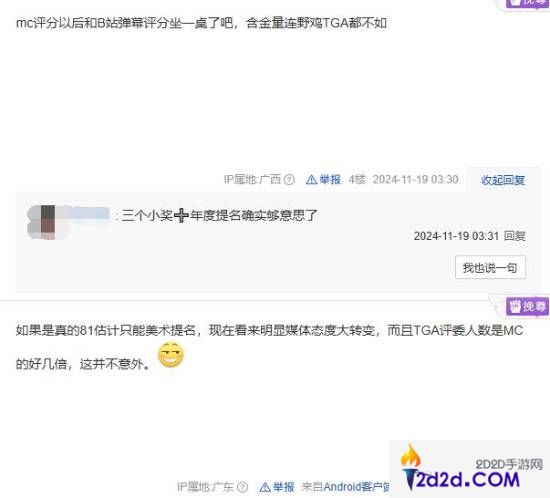This screenshot has height=498, width=550.
Task: Click the 2D2D手游网 site name label
Action: [x=509, y=465]
